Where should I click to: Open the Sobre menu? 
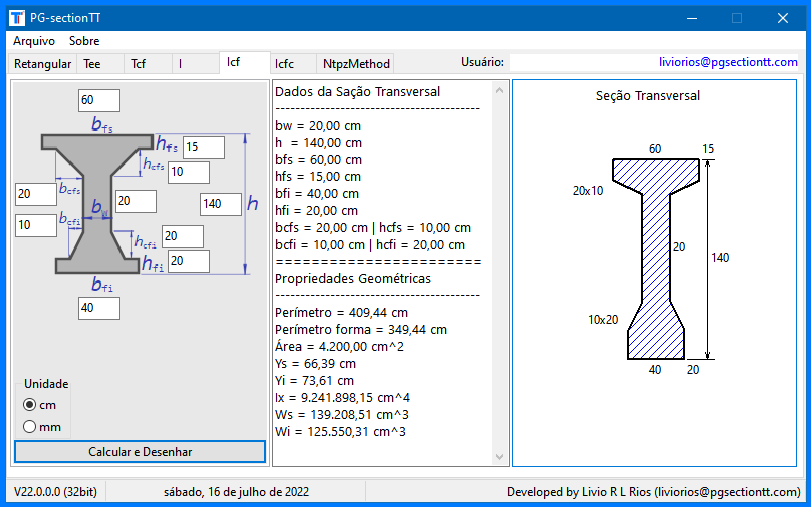(x=84, y=41)
